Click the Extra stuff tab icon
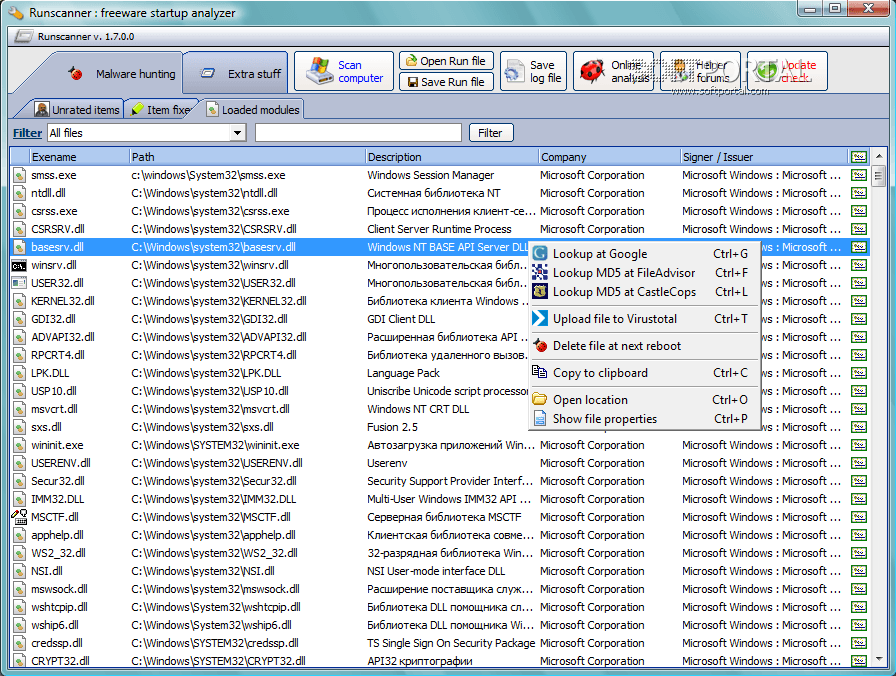The width and height of the screenshot is (896, 676). [207, 73]
